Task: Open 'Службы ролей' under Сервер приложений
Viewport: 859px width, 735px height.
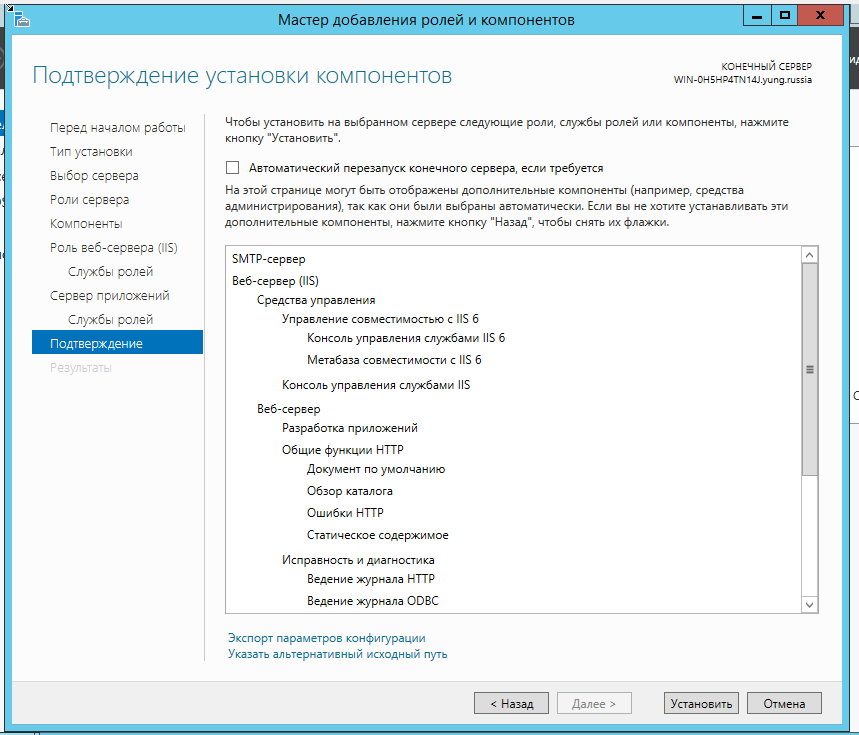Action: tap(110, 320)
